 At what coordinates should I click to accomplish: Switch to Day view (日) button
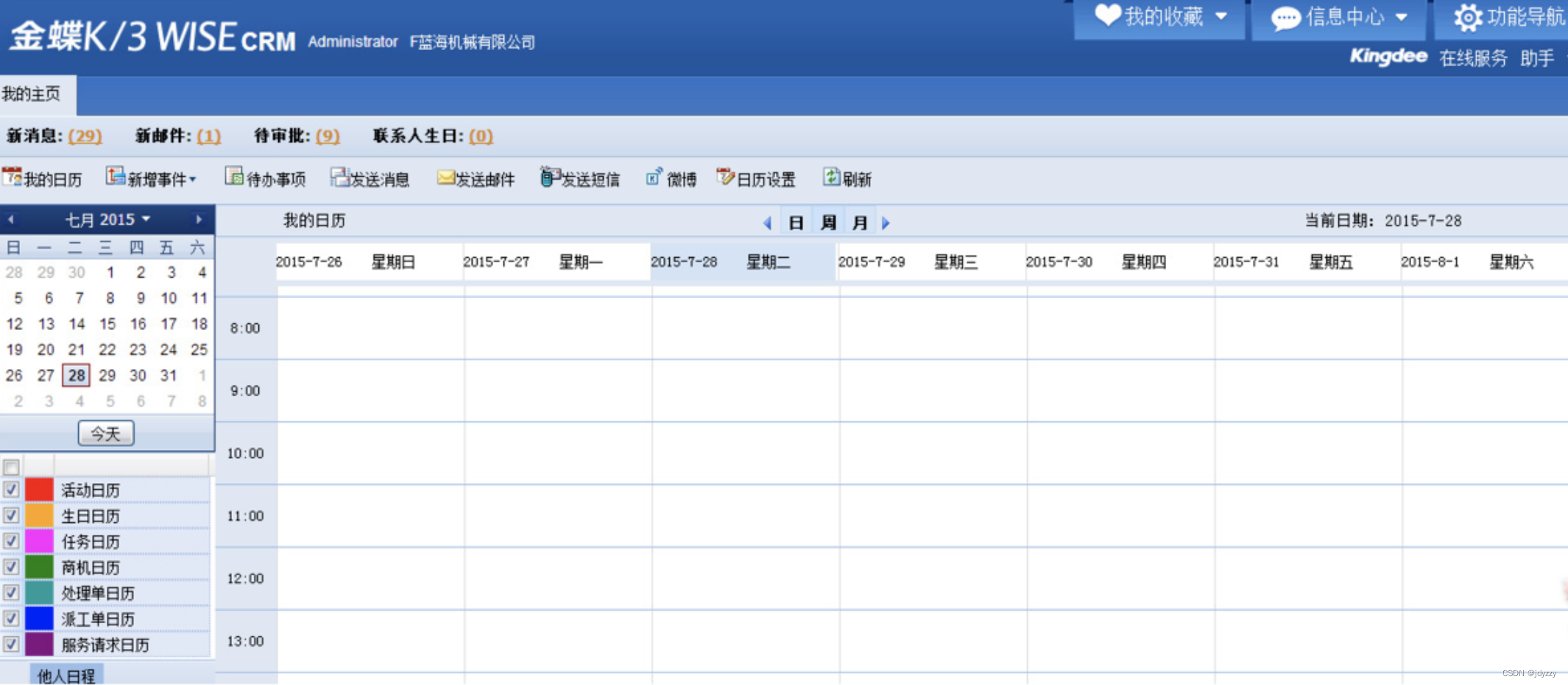point(796,222)
